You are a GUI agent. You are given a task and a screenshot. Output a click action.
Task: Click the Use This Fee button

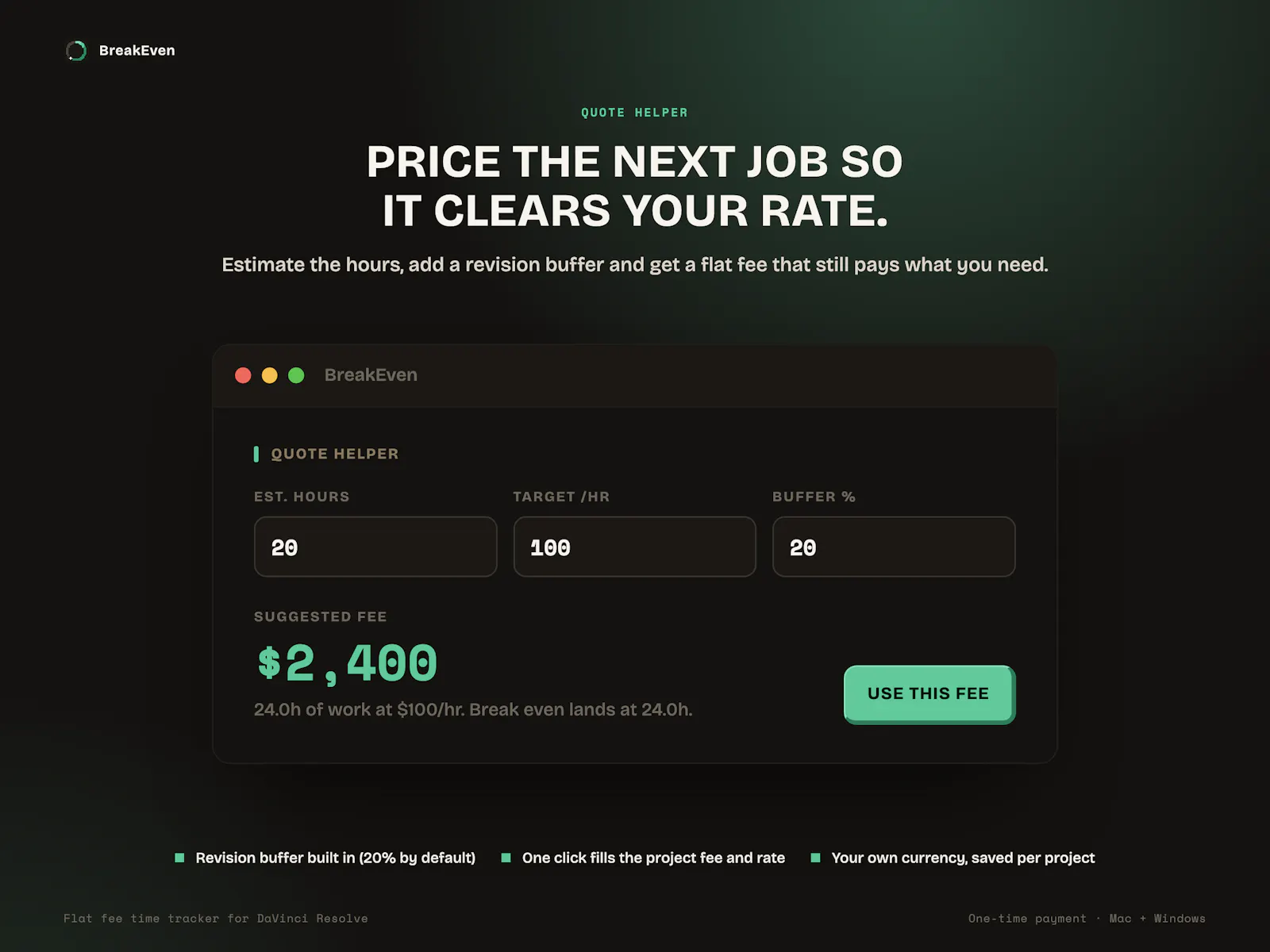(929, 694)
